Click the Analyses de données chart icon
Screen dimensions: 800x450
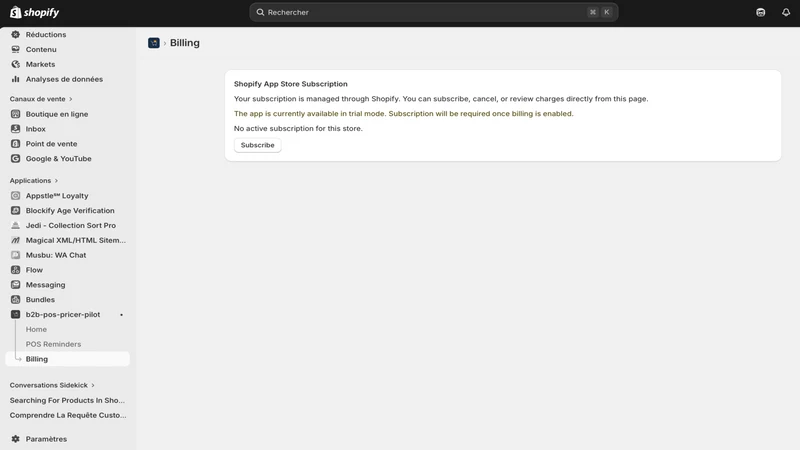point(15,79)
